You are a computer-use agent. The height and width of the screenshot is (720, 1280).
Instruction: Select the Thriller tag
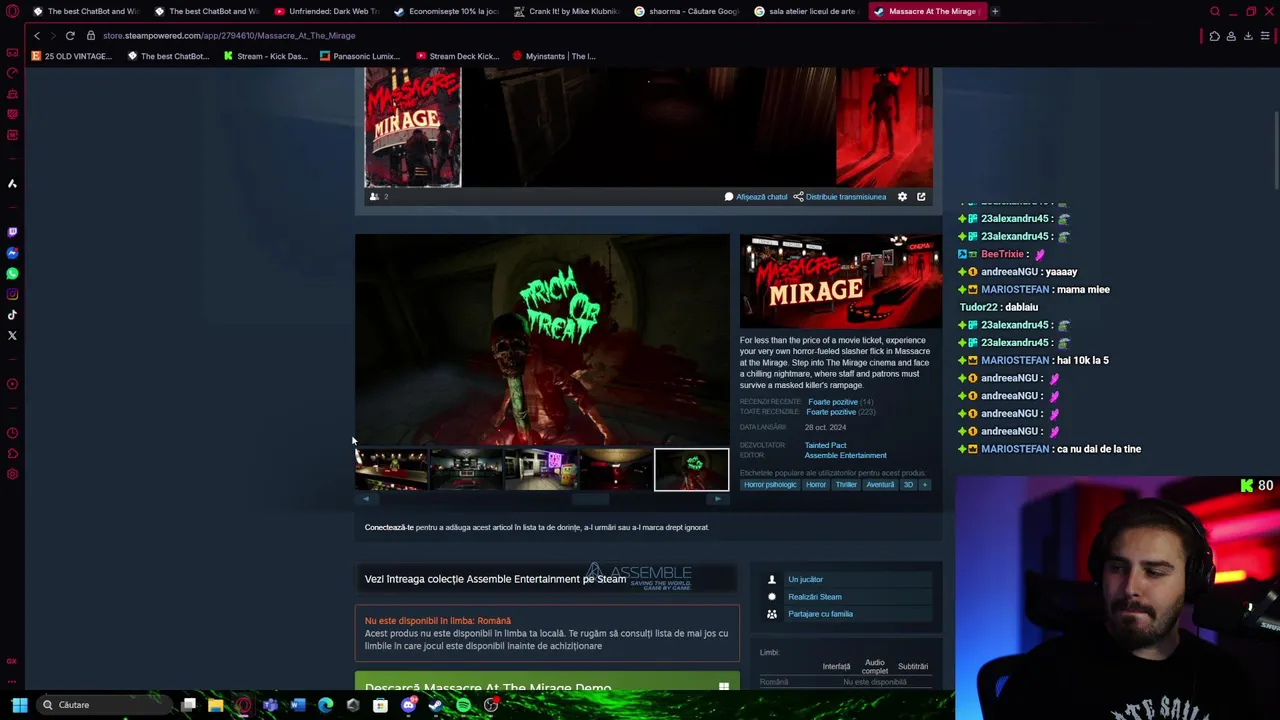tap(846, 485)
